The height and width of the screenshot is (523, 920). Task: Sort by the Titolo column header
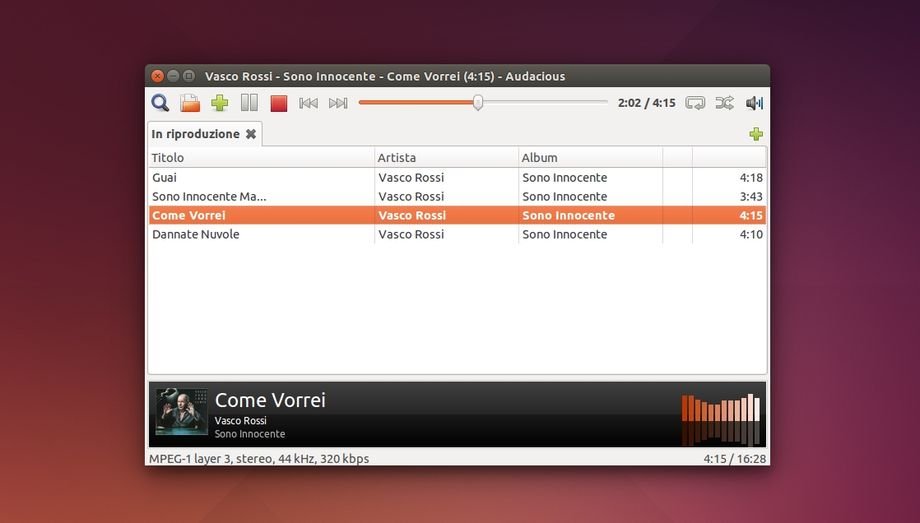[x=261, y=157]
